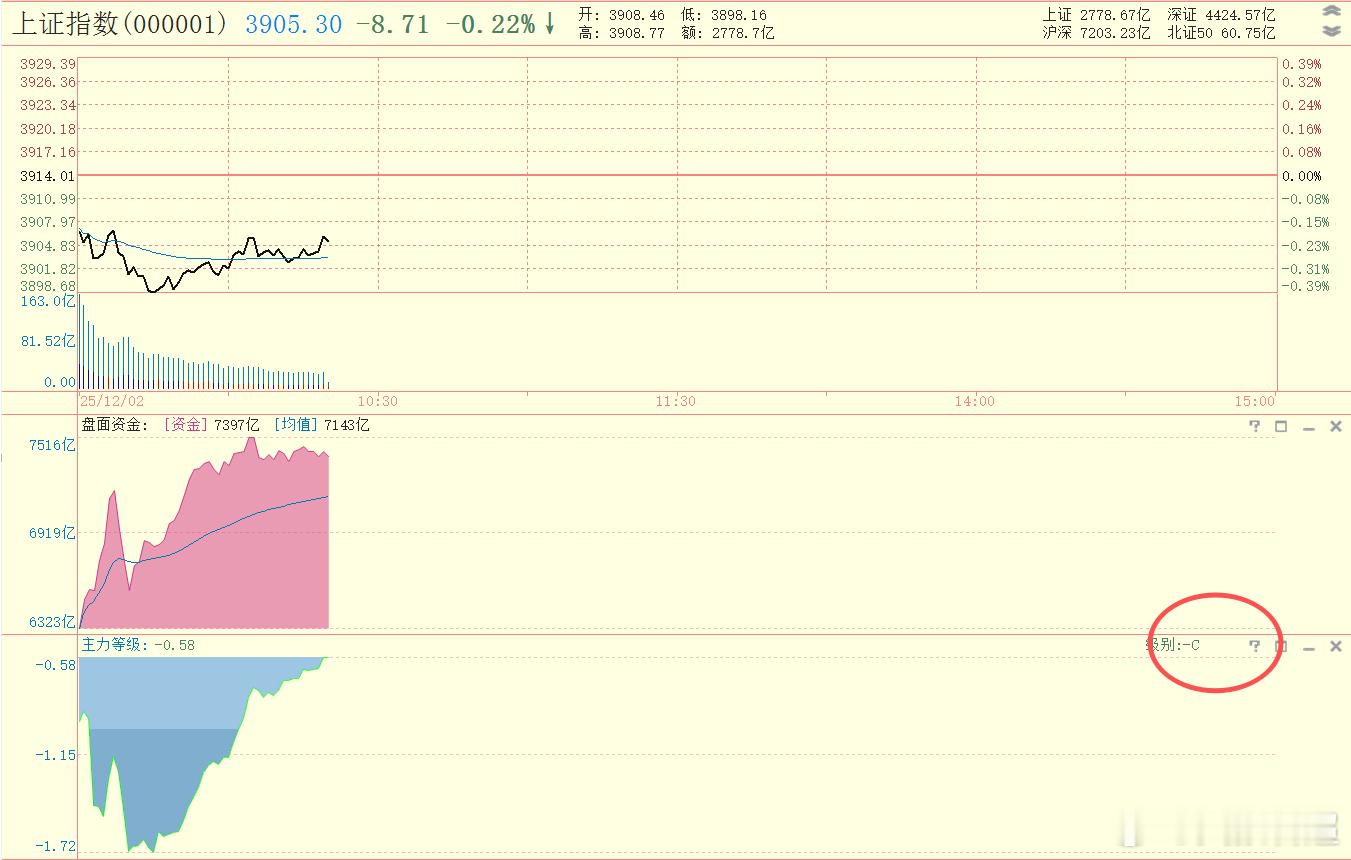Maximize the 盘面资金 panel
The height and width of the screenshot is (860, 1351).
point(1281,426)
